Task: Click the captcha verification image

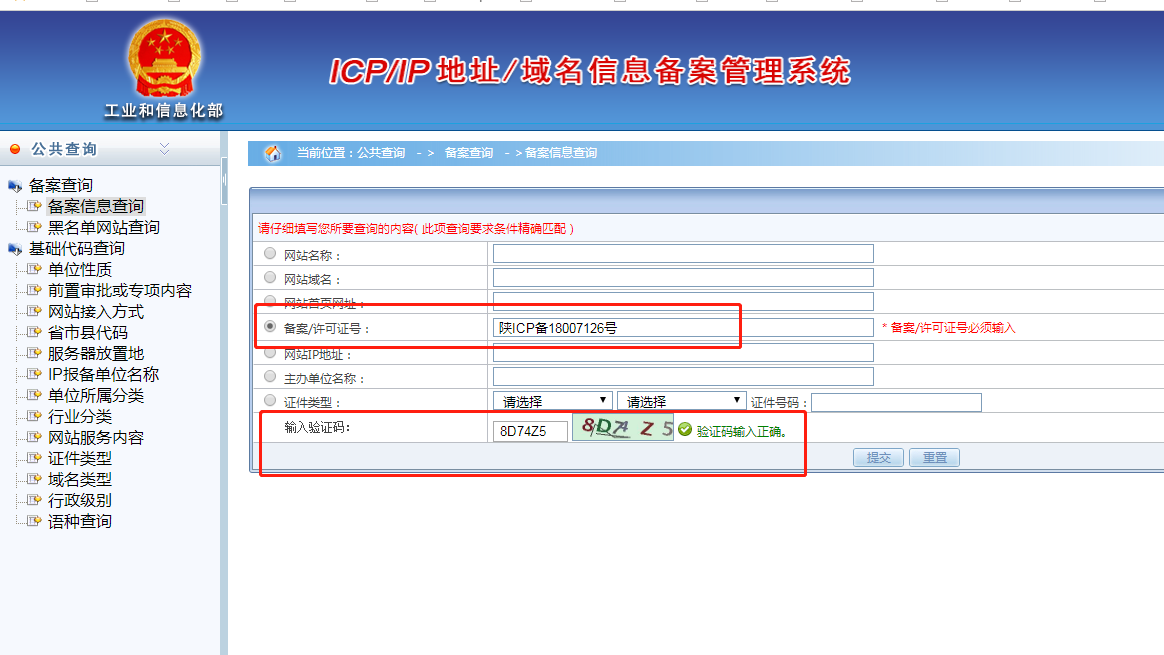Action: (x=623, y=429)
